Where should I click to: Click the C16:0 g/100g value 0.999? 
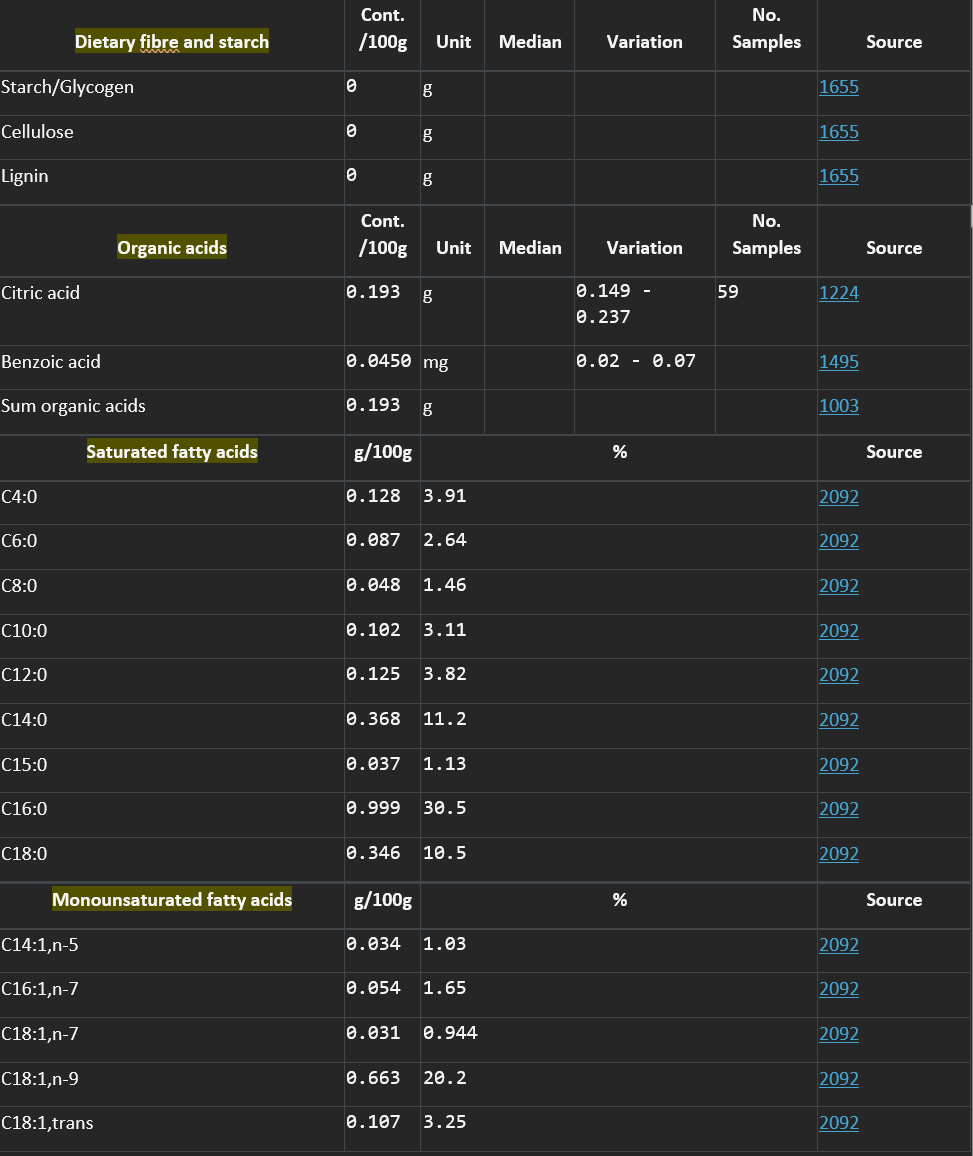(x=374, y=809)
